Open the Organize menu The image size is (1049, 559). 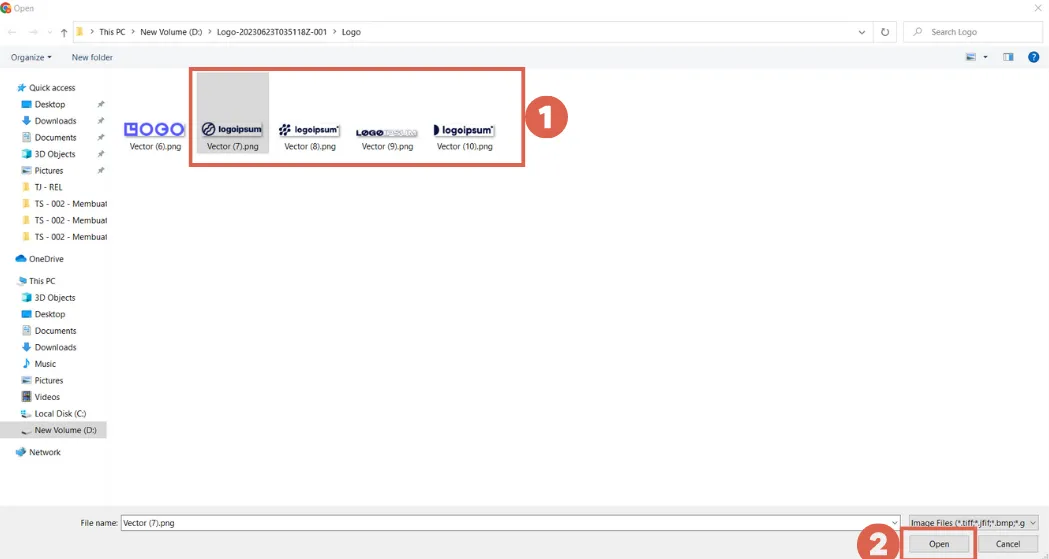pyautogui.click(x=31, y=58)
